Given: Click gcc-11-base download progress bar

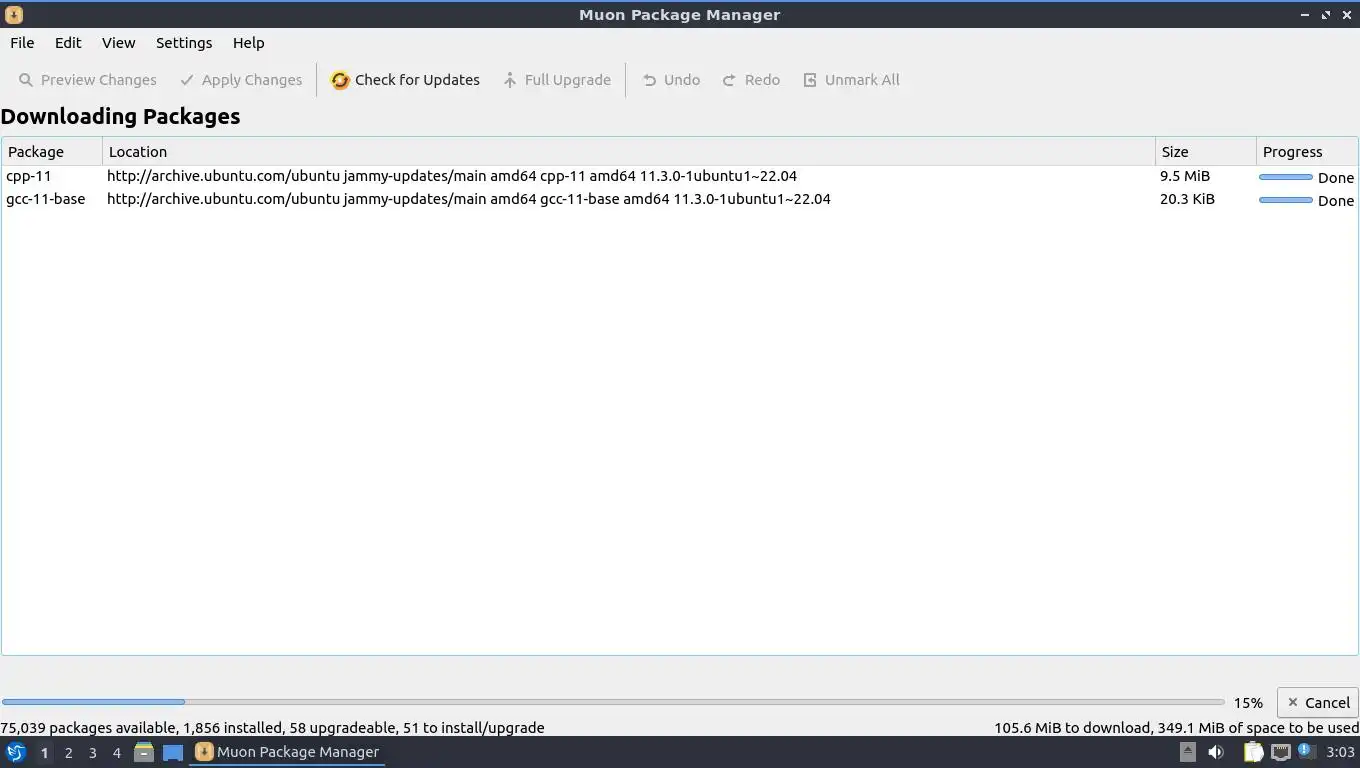Looking at the screenshot, I should coord(1285,200).
